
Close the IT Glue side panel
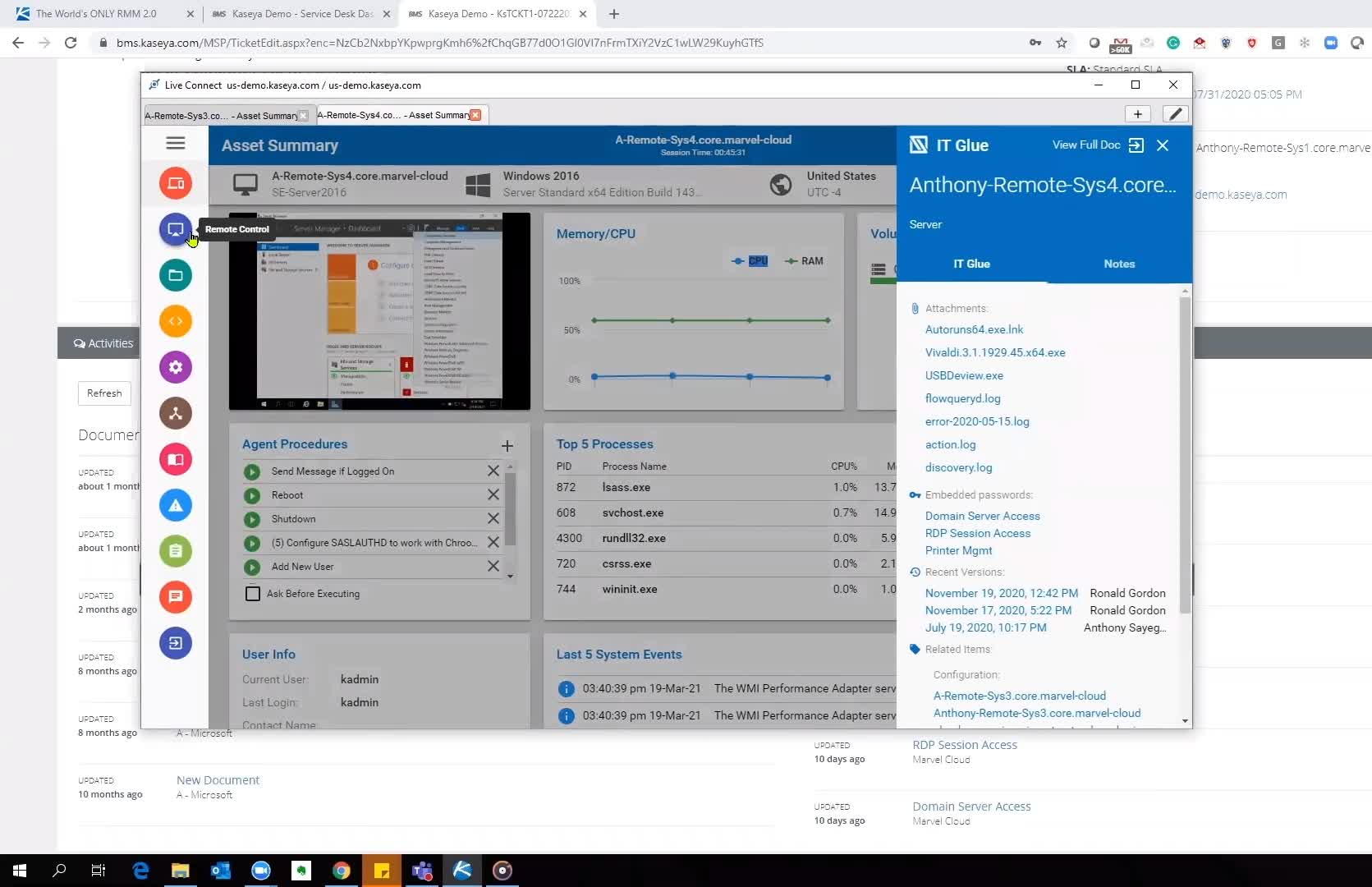coord(1163,145)
